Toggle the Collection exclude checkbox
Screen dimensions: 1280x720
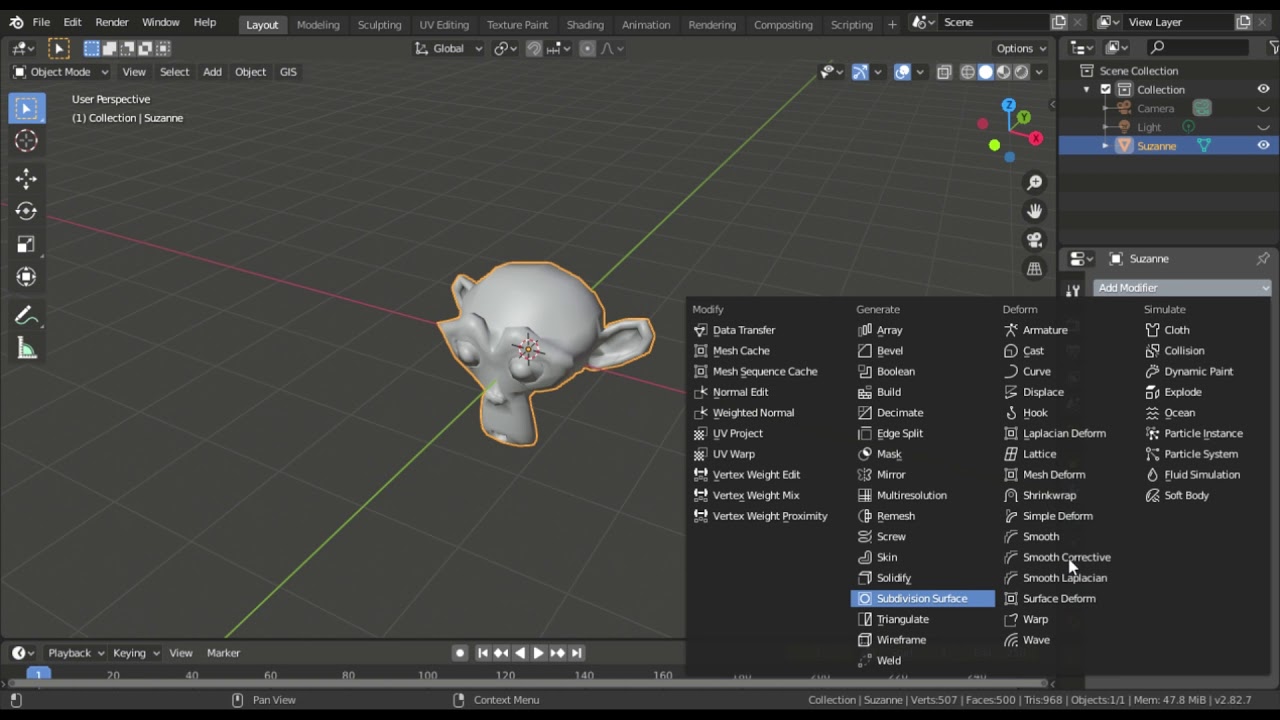(1106, 89)
